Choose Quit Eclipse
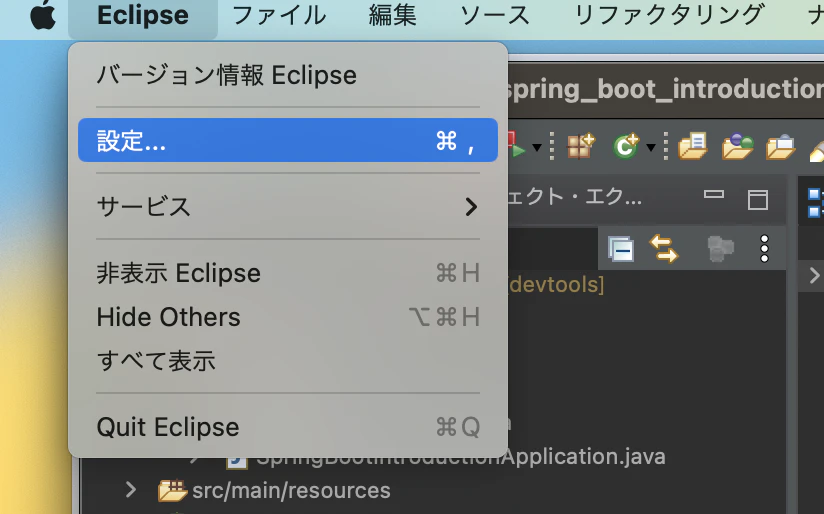The image size is (824, 514). coord(288,427)
